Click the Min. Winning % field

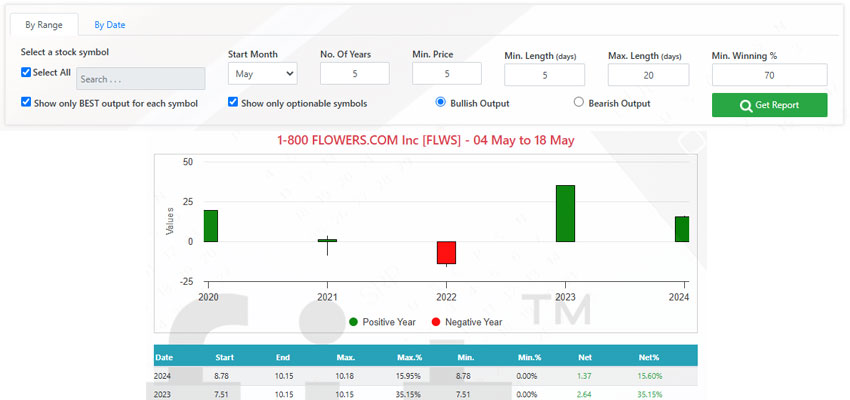[770, 75]
